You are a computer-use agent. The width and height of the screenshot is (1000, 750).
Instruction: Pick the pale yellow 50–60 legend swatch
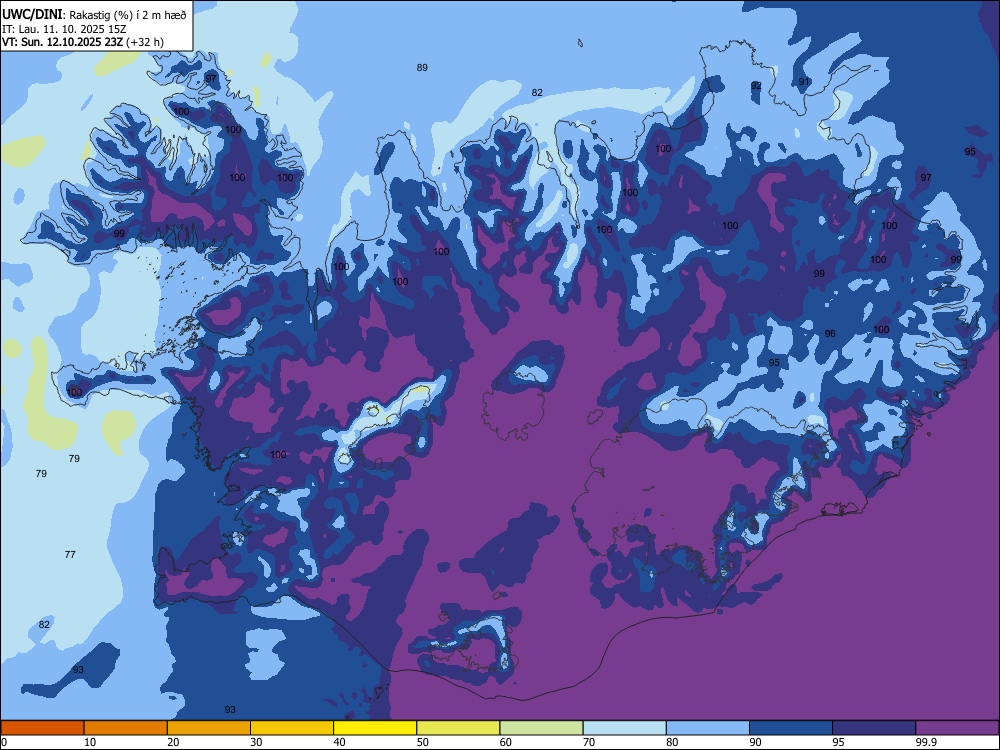tap(458, 728)
